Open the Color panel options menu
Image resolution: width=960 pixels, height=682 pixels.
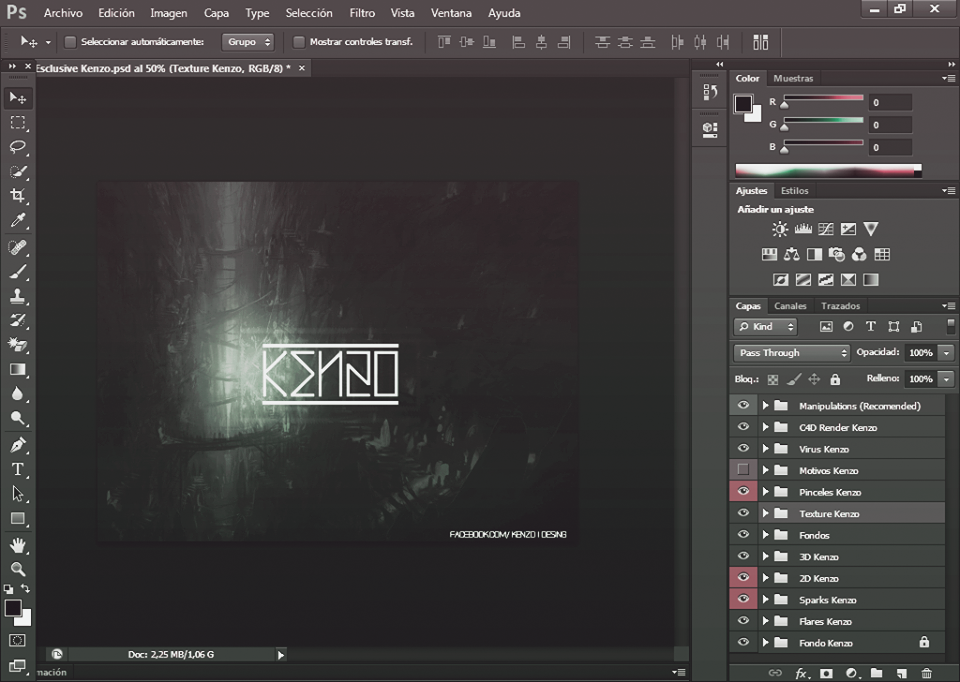click(x=948, y=78)
